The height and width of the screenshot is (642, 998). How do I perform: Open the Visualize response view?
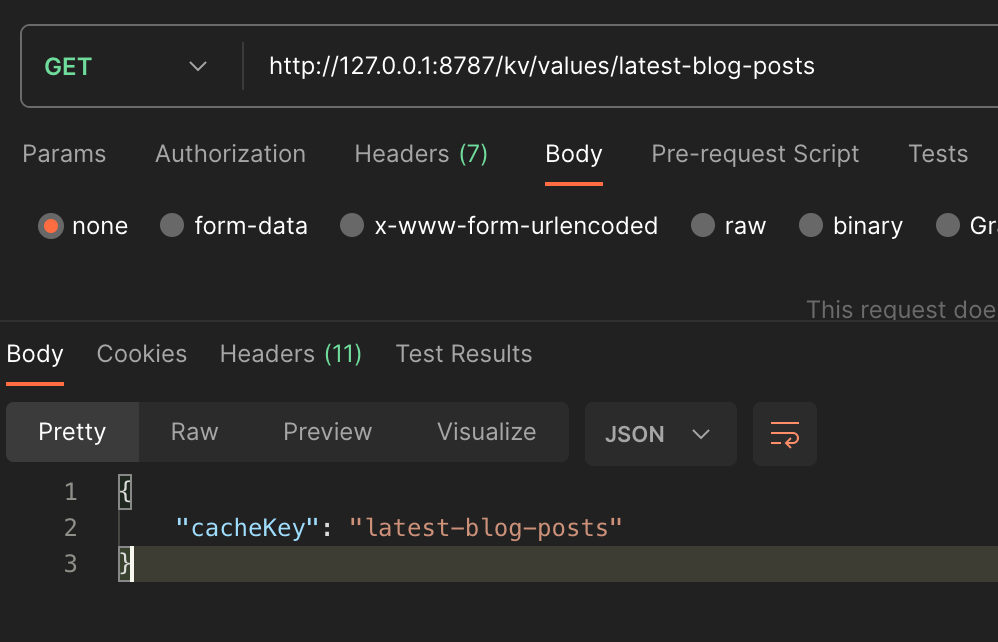[x=487, y=432]
